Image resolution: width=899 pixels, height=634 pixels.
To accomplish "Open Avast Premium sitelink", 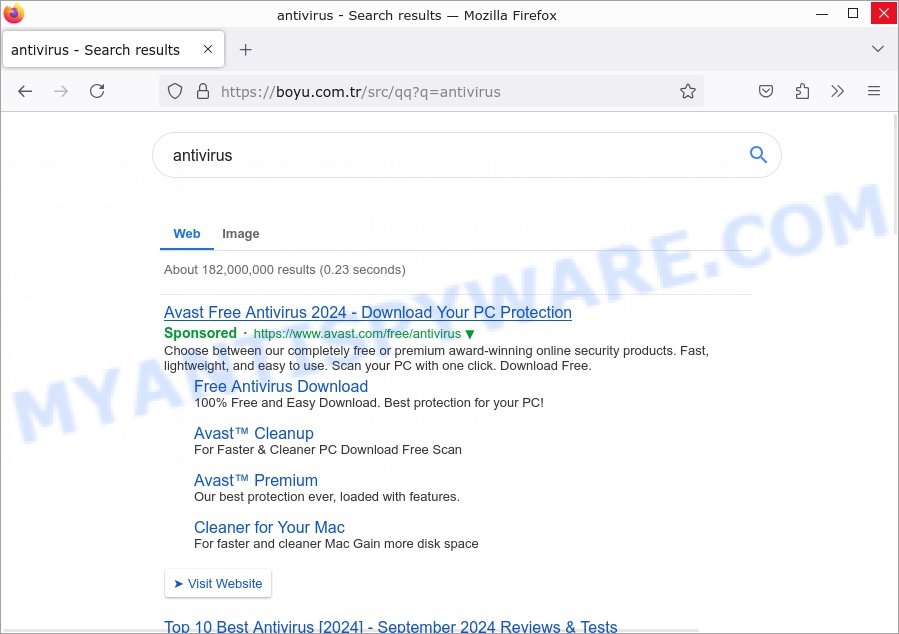I will pyautogui.click(x=256, y=480).
